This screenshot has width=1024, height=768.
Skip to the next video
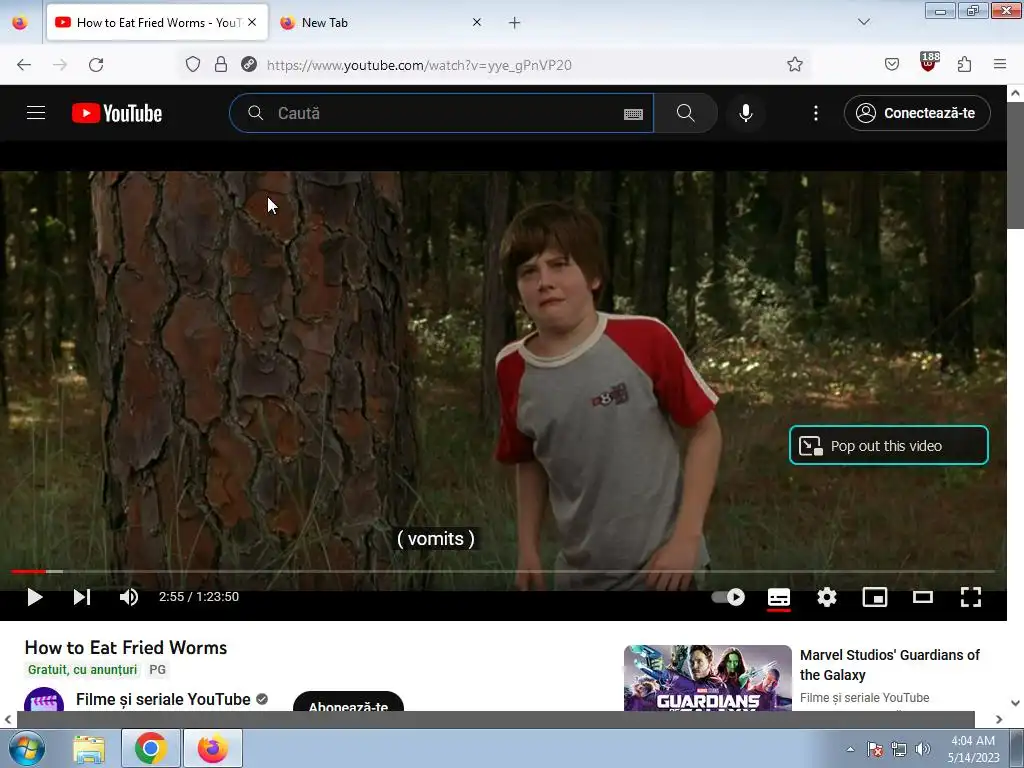pyautogui.click(x=82, y=597)
